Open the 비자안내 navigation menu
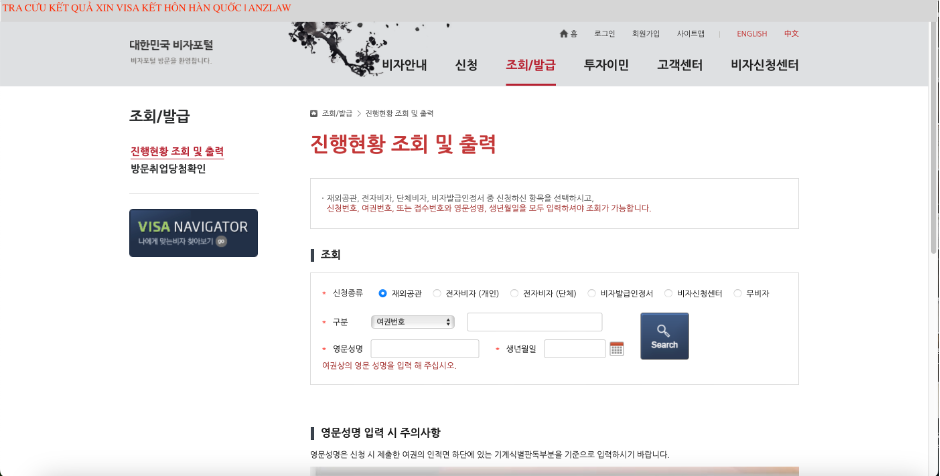 404,66
